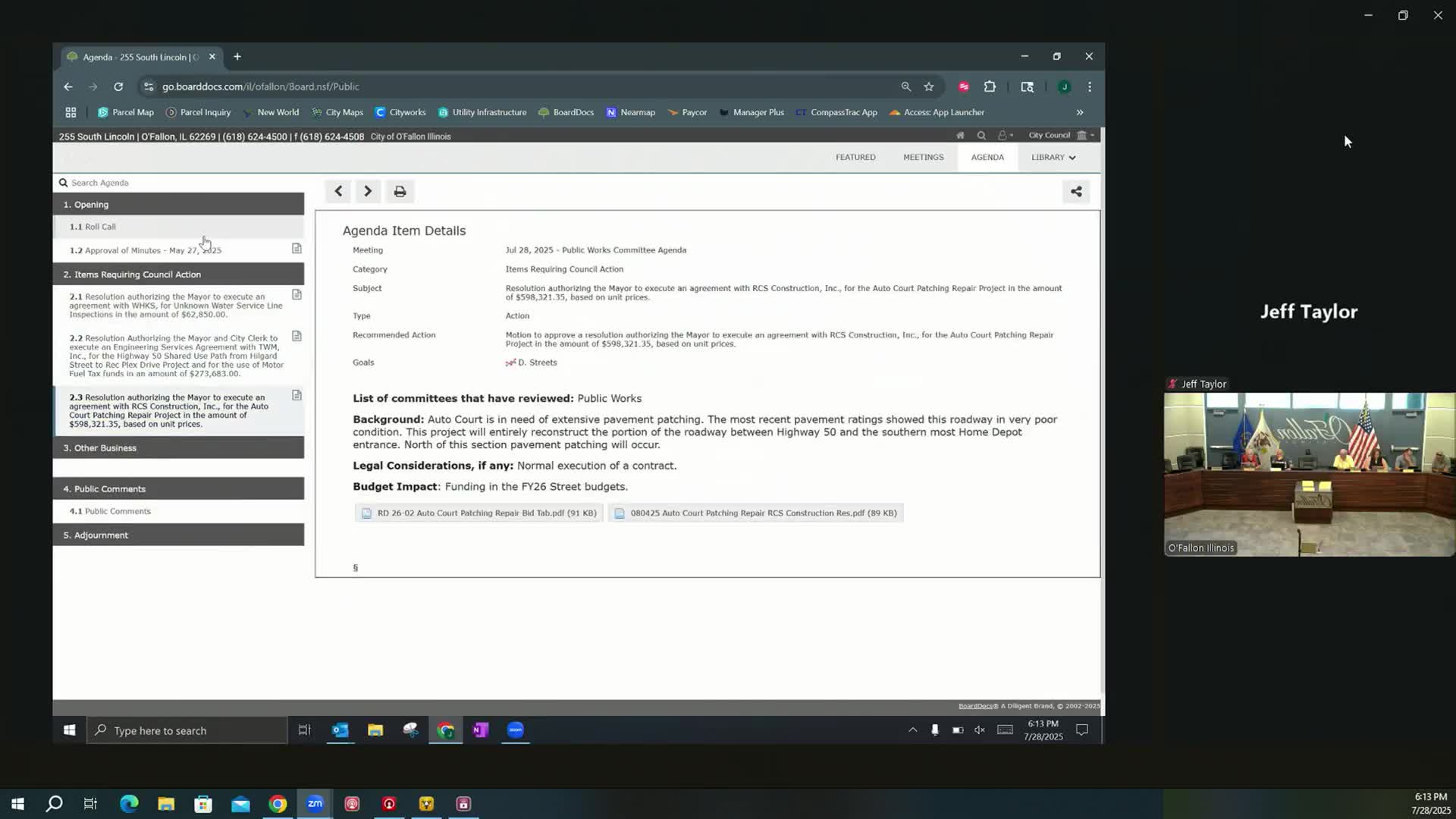Click the BoardDocs home icon
This screenshot has width=1456, height=819.
coord(960,136)
